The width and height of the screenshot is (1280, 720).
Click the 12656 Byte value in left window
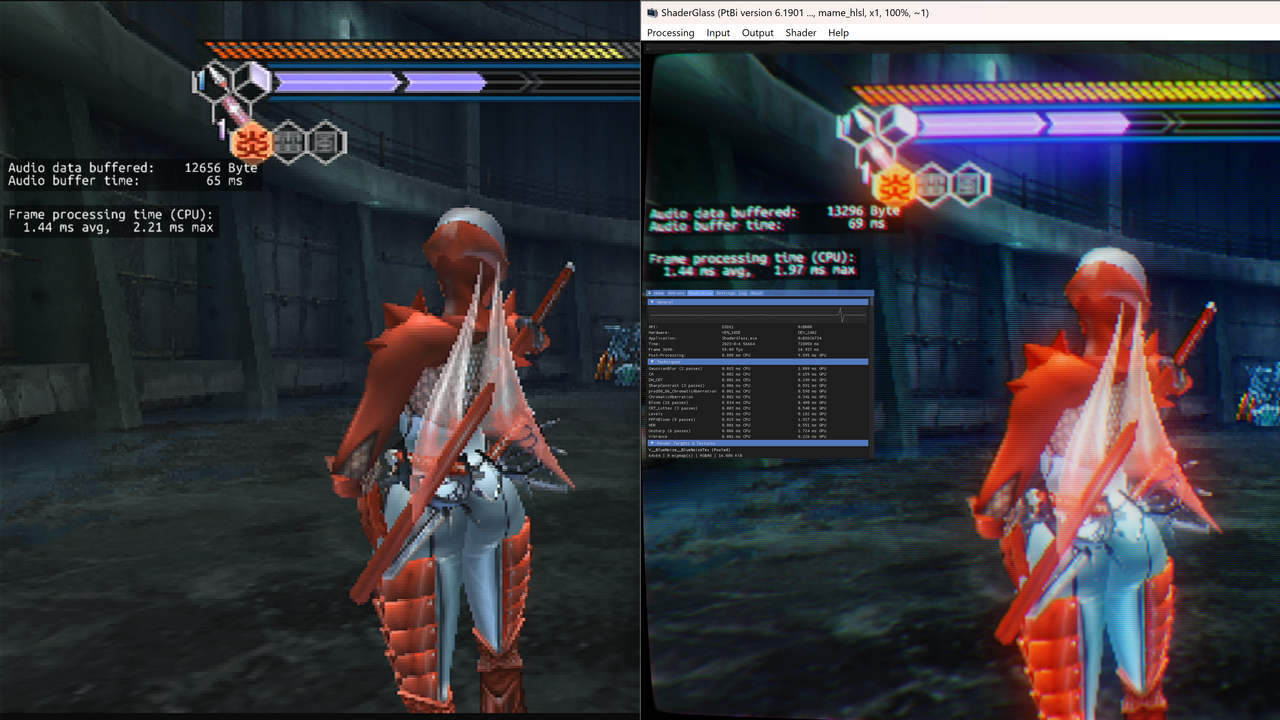pyautogui.click(x=221, y=168)
